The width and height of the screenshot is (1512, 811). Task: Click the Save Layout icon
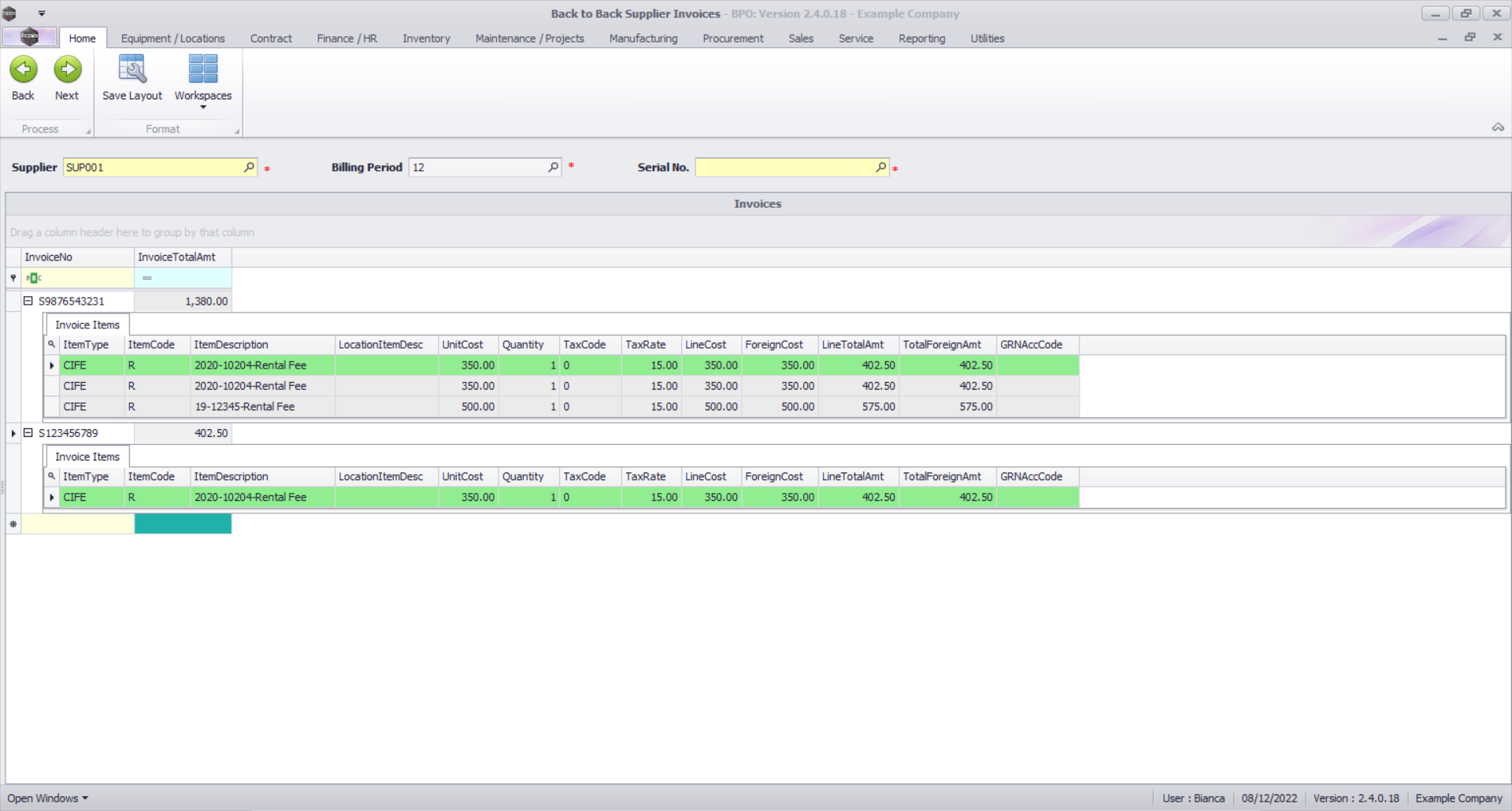(132, 69)
